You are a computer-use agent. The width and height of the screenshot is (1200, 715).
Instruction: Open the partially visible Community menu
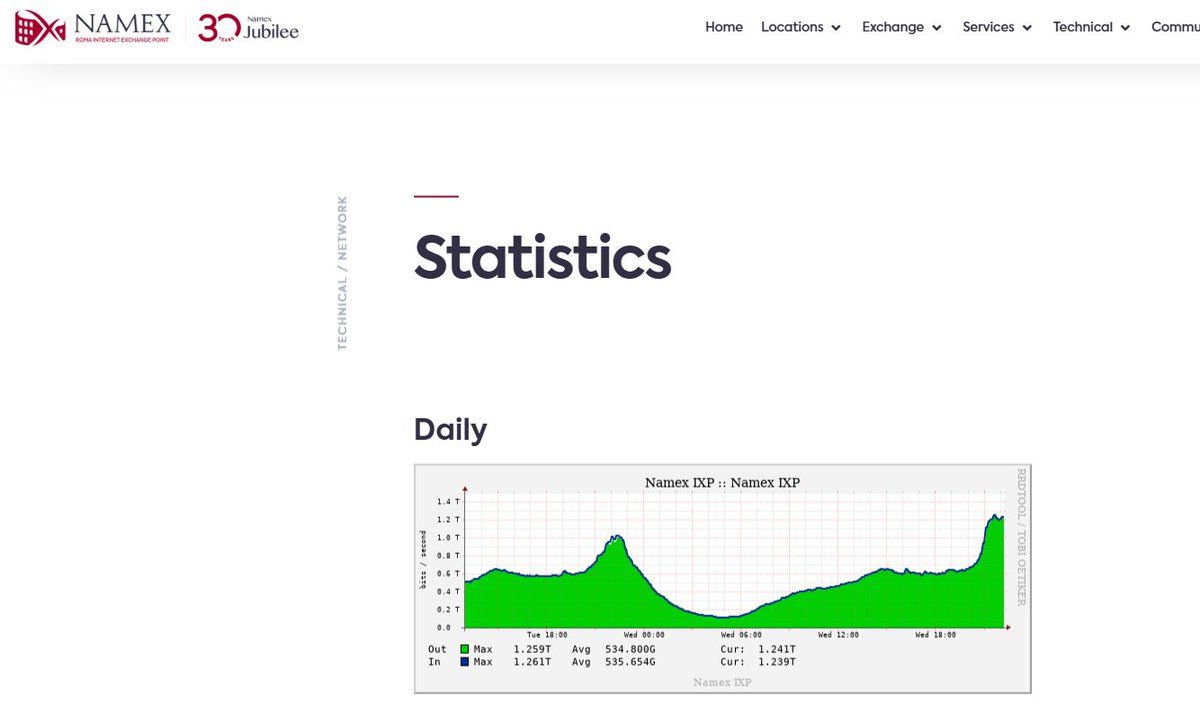tap(1176, 27)
